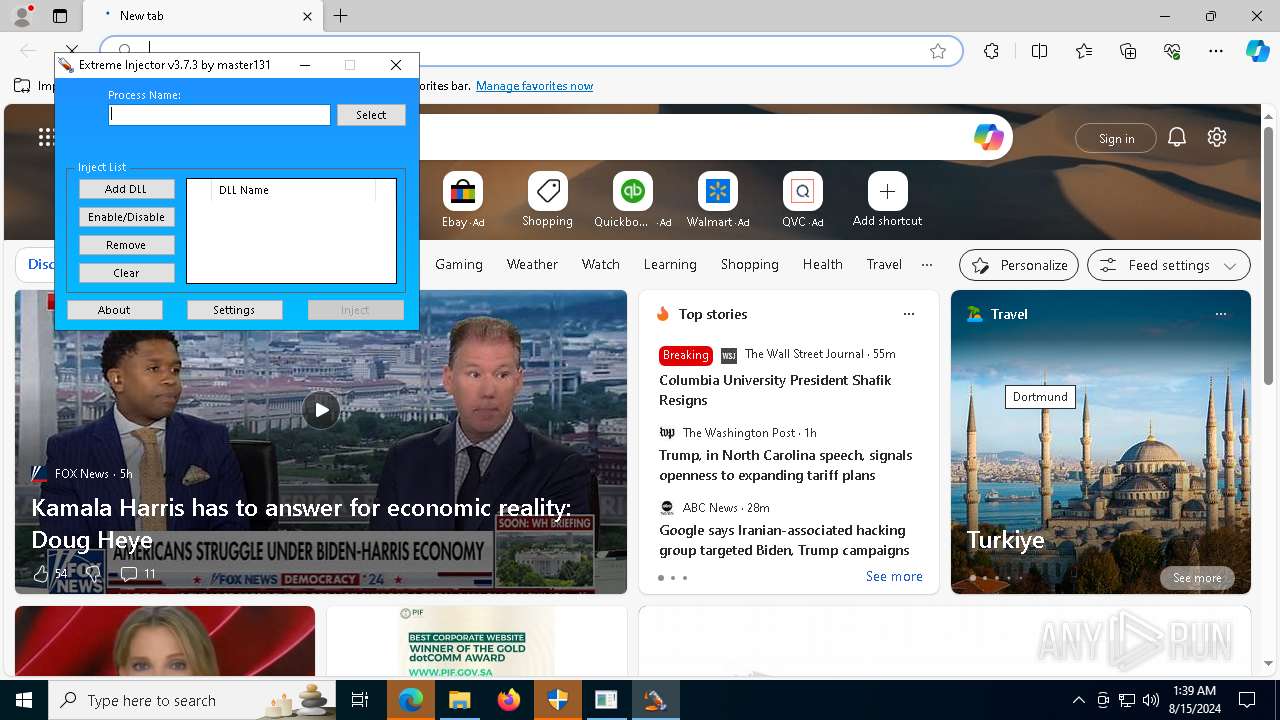Open Task View on taskbar
1280x720 pixels.
click(361, 700)
